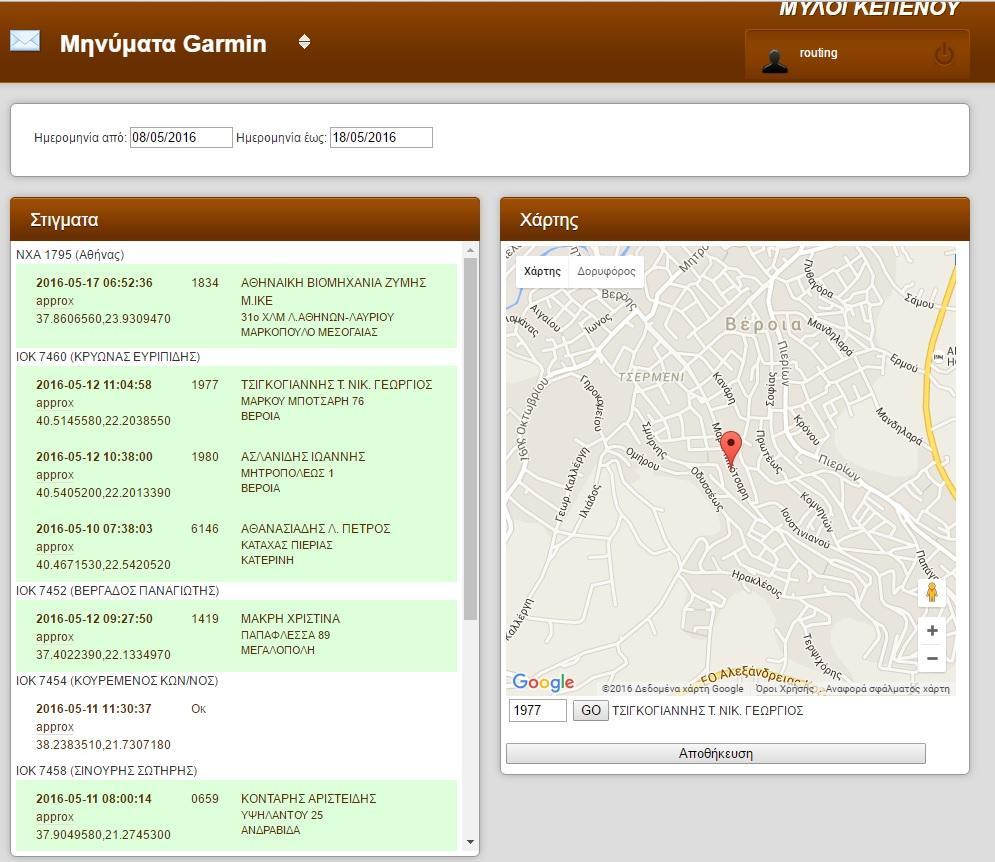Viewport: 995px width, 862px height.
Task: Click the routing user avatar icon
Action: click(x=775, y=61)
